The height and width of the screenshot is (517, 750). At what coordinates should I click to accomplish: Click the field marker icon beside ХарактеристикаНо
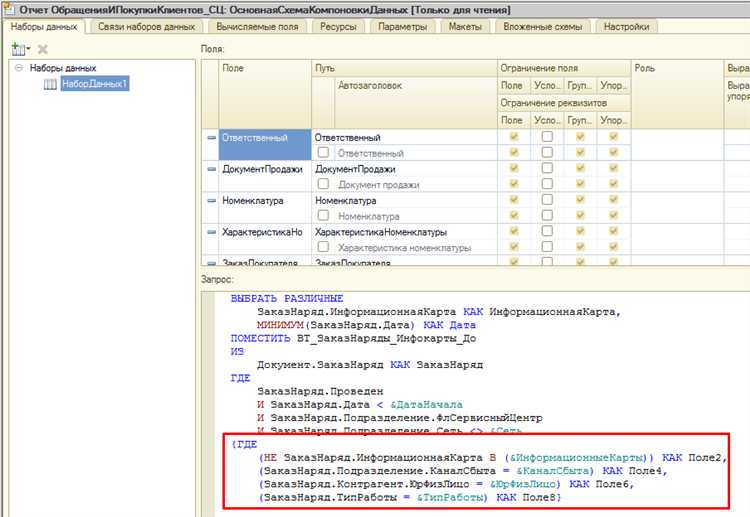tap(211, 232)
